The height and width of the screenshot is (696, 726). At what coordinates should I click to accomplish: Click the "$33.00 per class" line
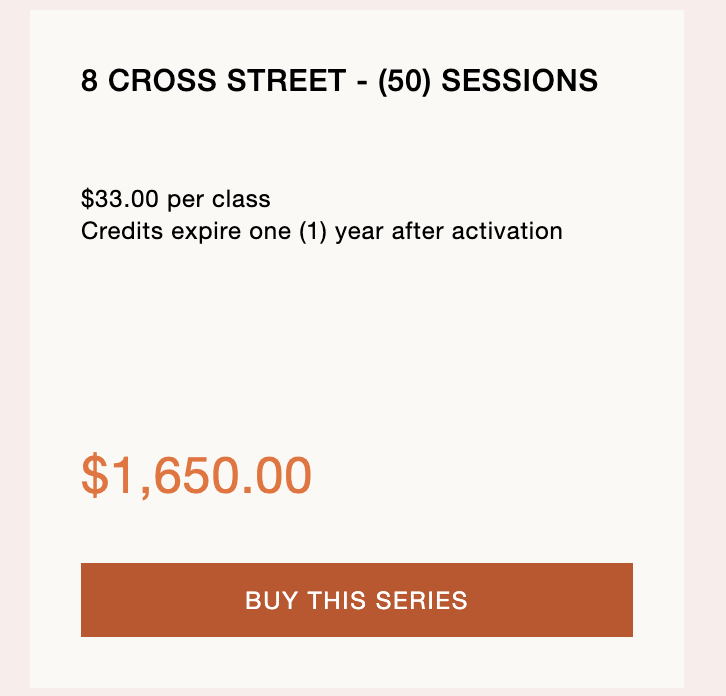point(175,199)
